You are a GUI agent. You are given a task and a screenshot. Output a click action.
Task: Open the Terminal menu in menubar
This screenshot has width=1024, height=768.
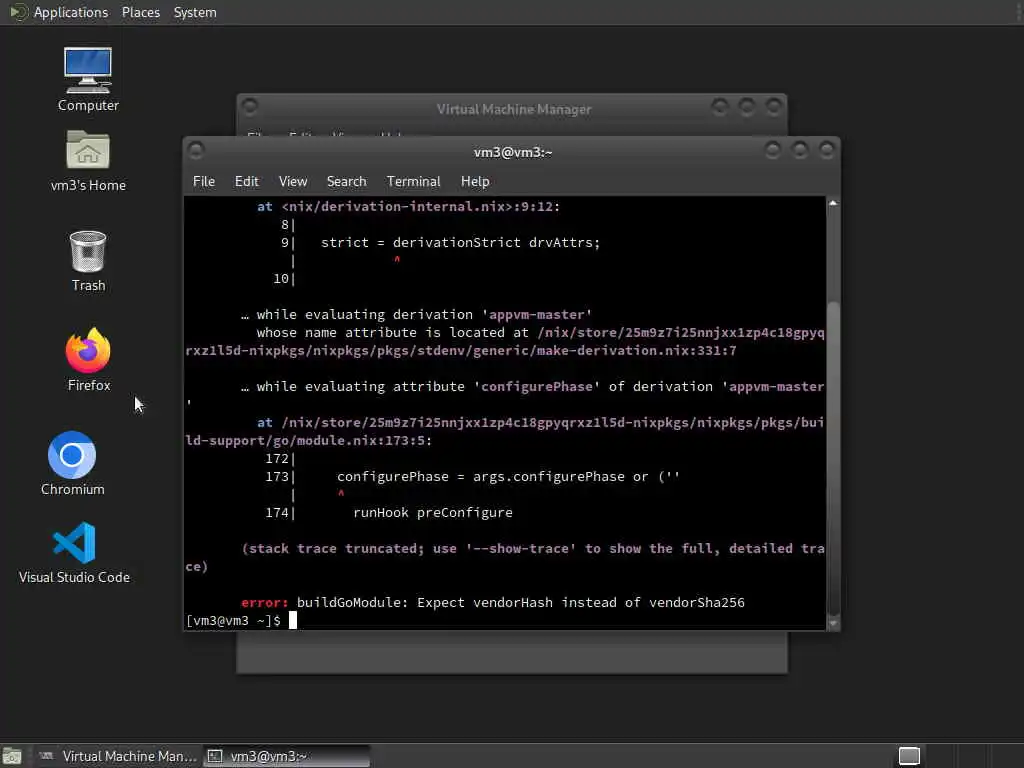coord(413,182)
